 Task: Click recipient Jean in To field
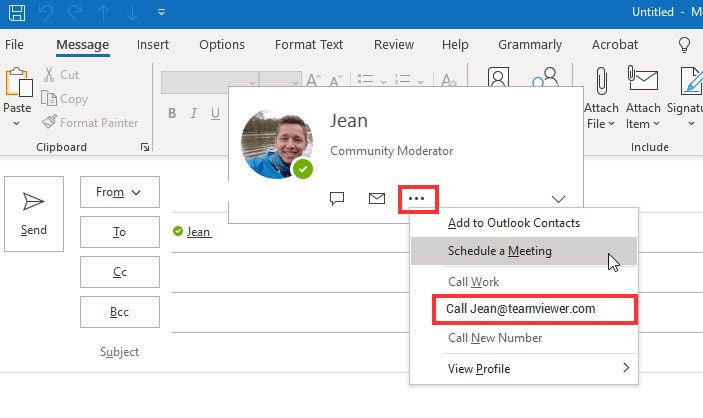pos(199,232)
